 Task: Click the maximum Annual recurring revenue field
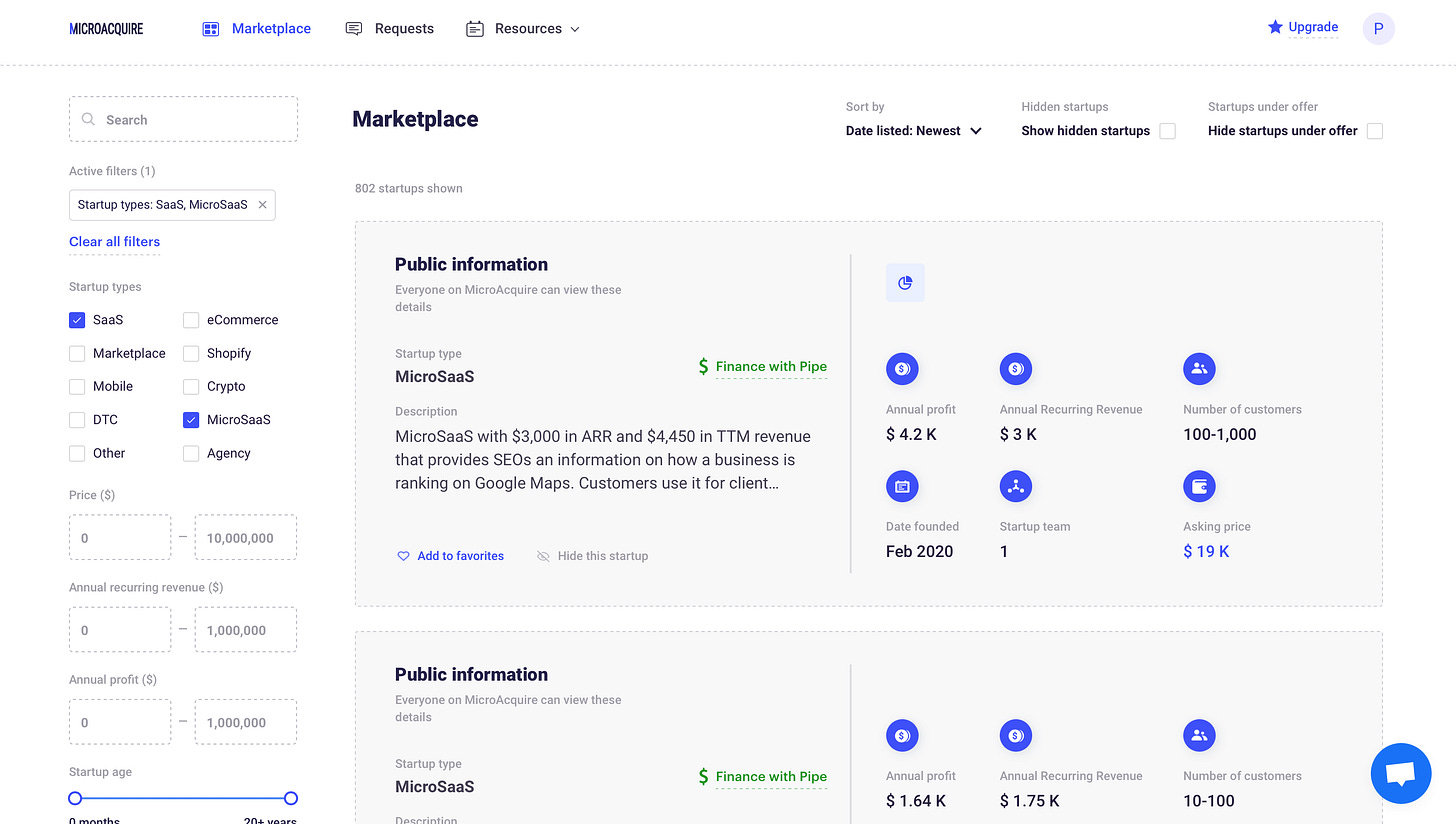coord(246,630)
